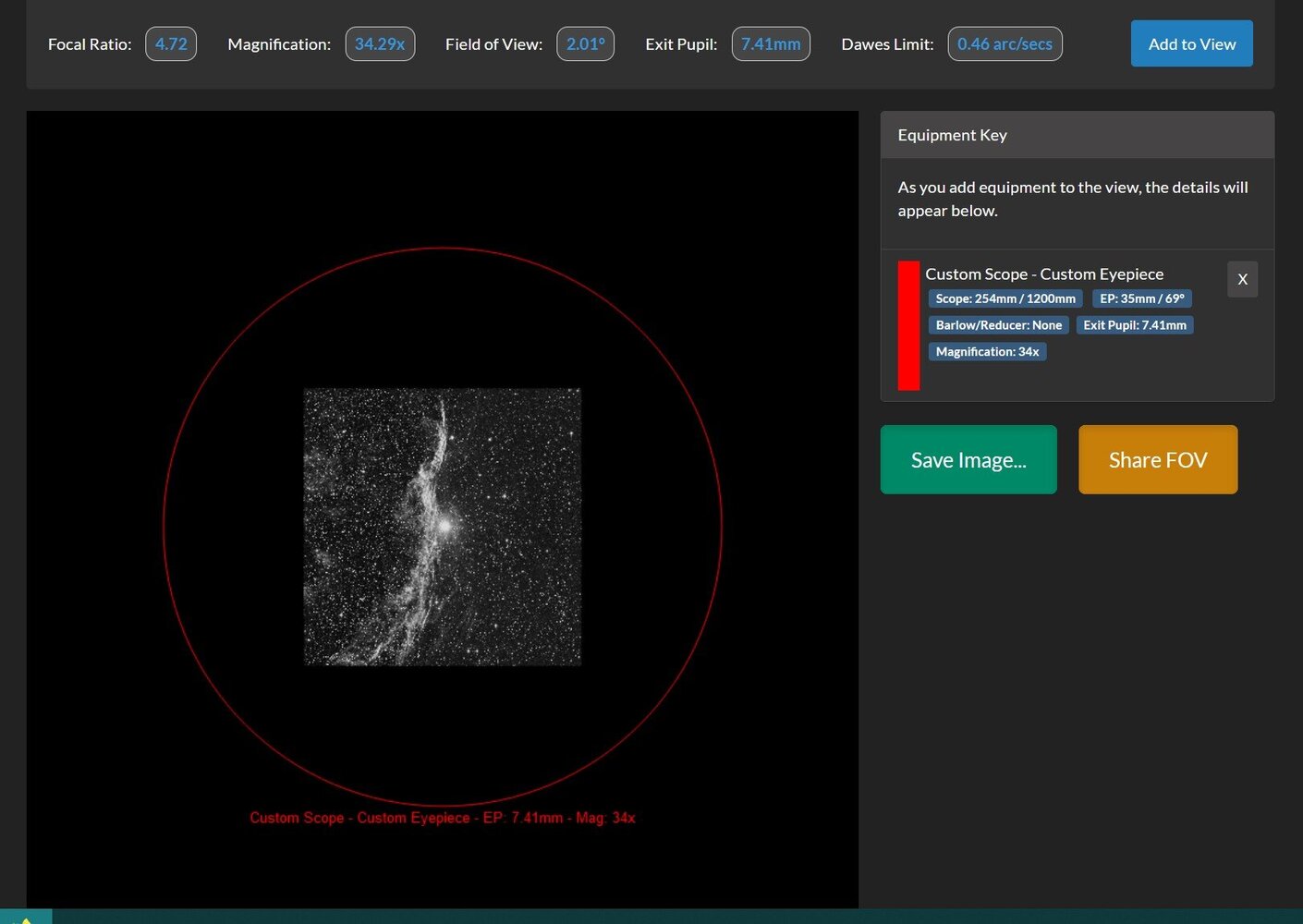Select the Exit Pupil value 7.41mm

771,43
